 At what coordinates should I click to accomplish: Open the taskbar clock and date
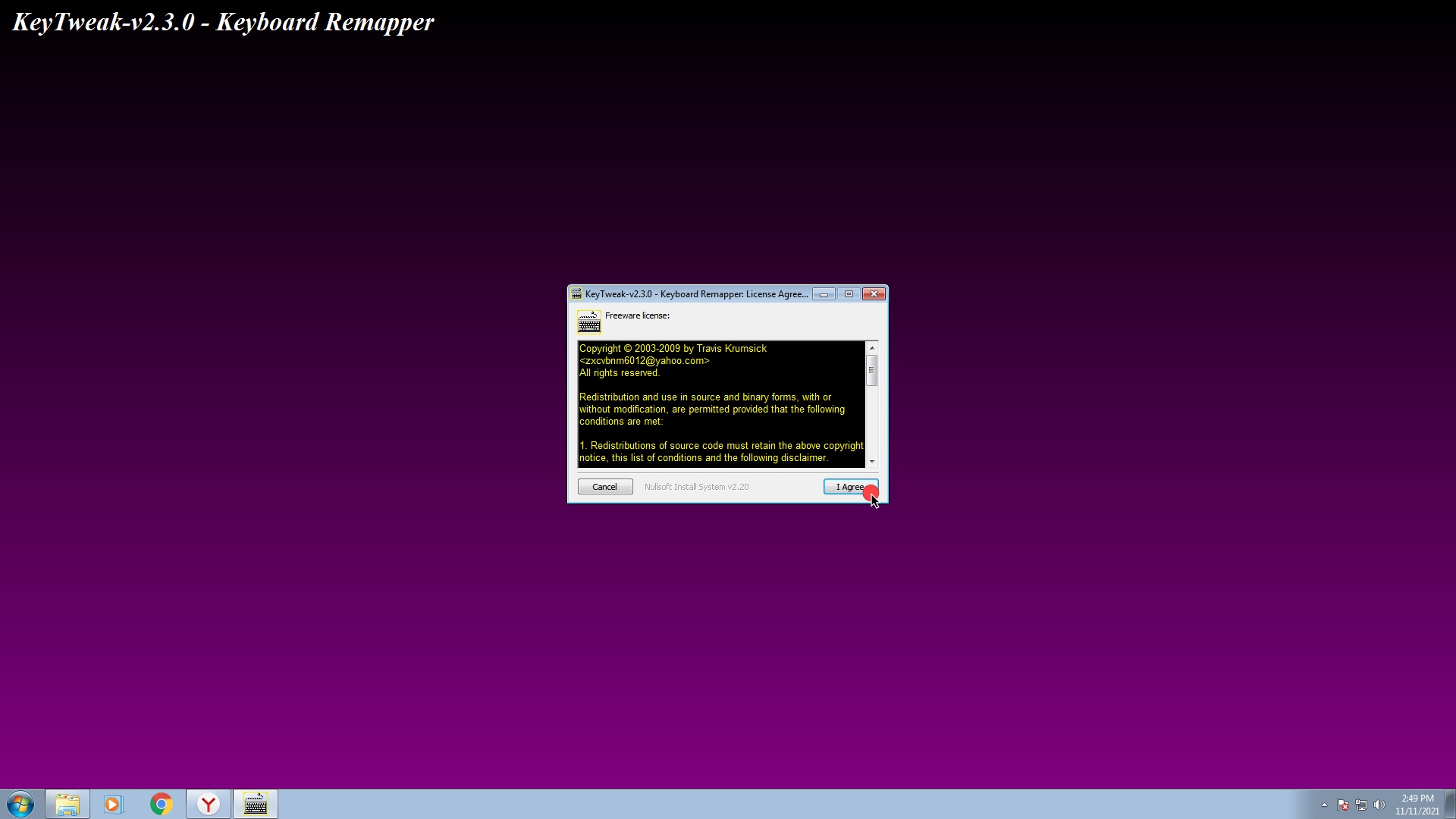pos(1417,805)
